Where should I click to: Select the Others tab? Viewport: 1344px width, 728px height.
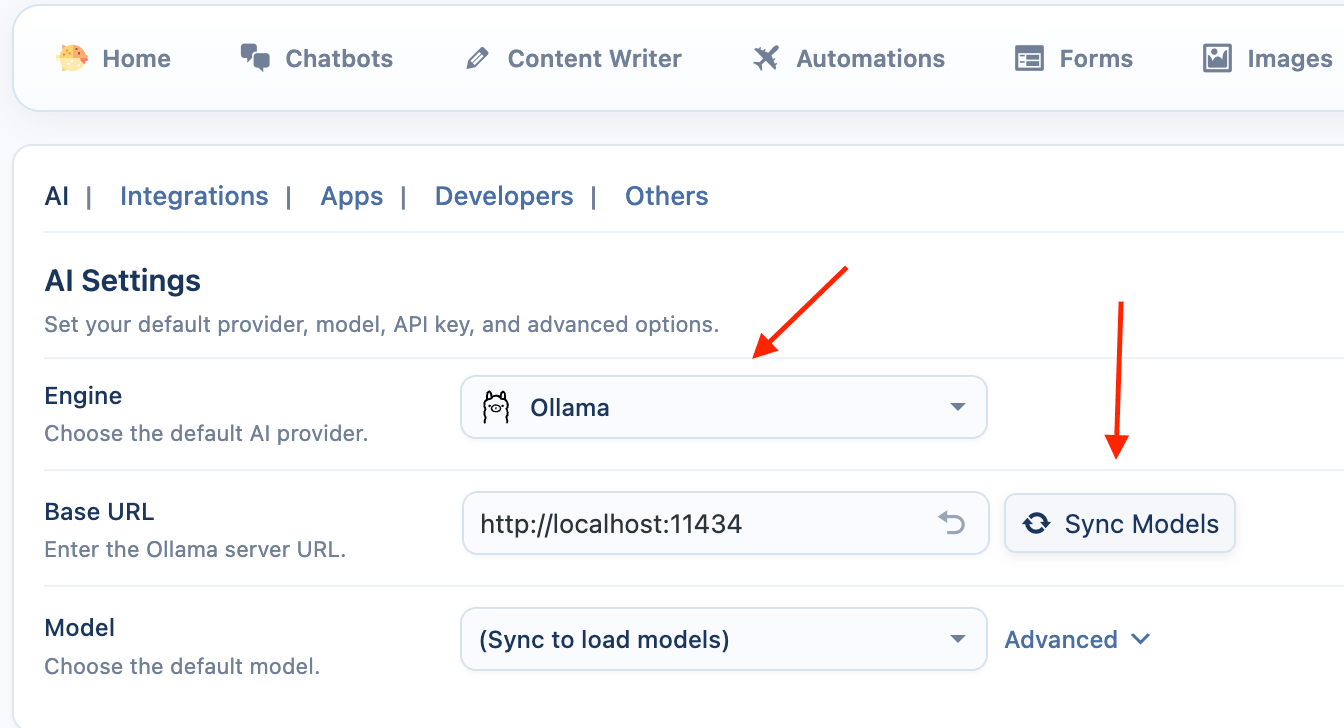(666, 196)
